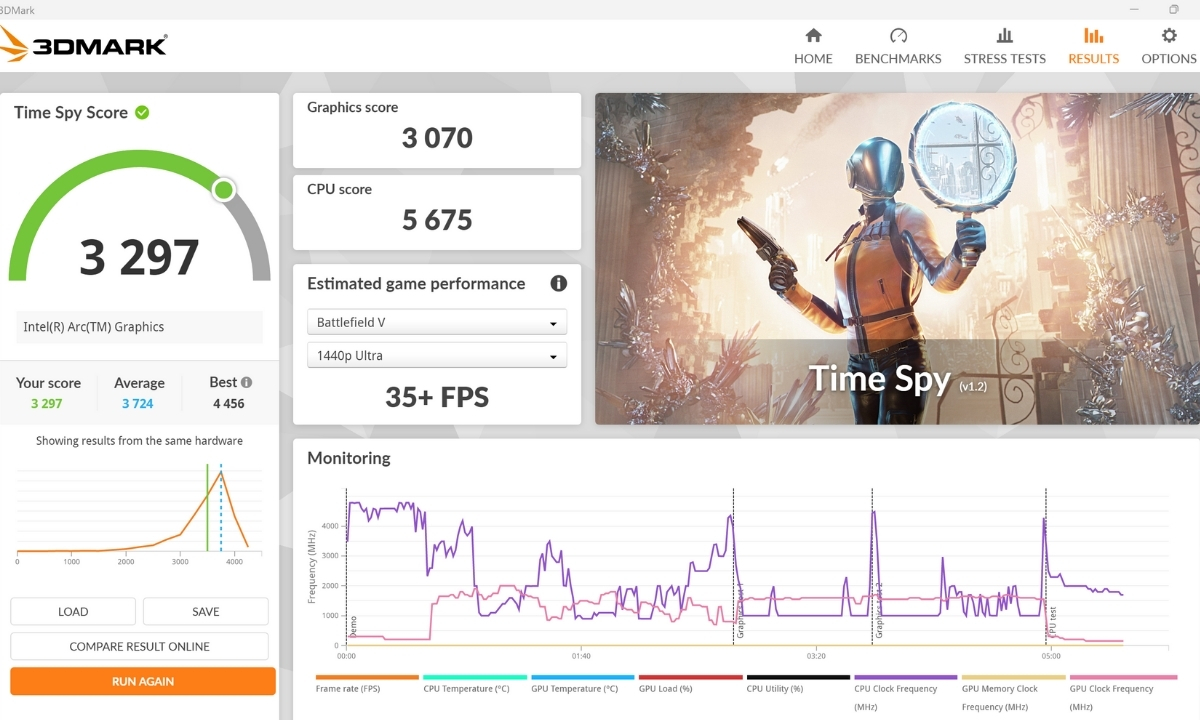The image size is (1200, 720).
Task: Open the 1440p Ultra resolution dropdown
Action: click(437, 355)
